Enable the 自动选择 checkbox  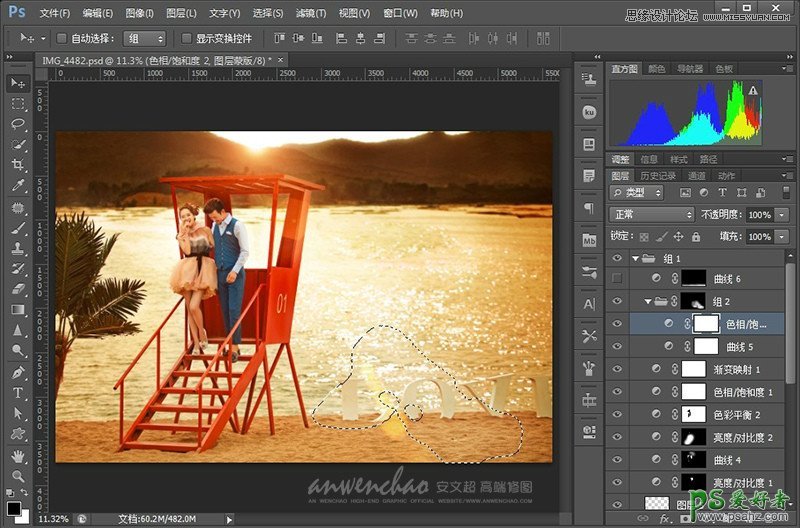pyautogui.click(x=61, y=38)
